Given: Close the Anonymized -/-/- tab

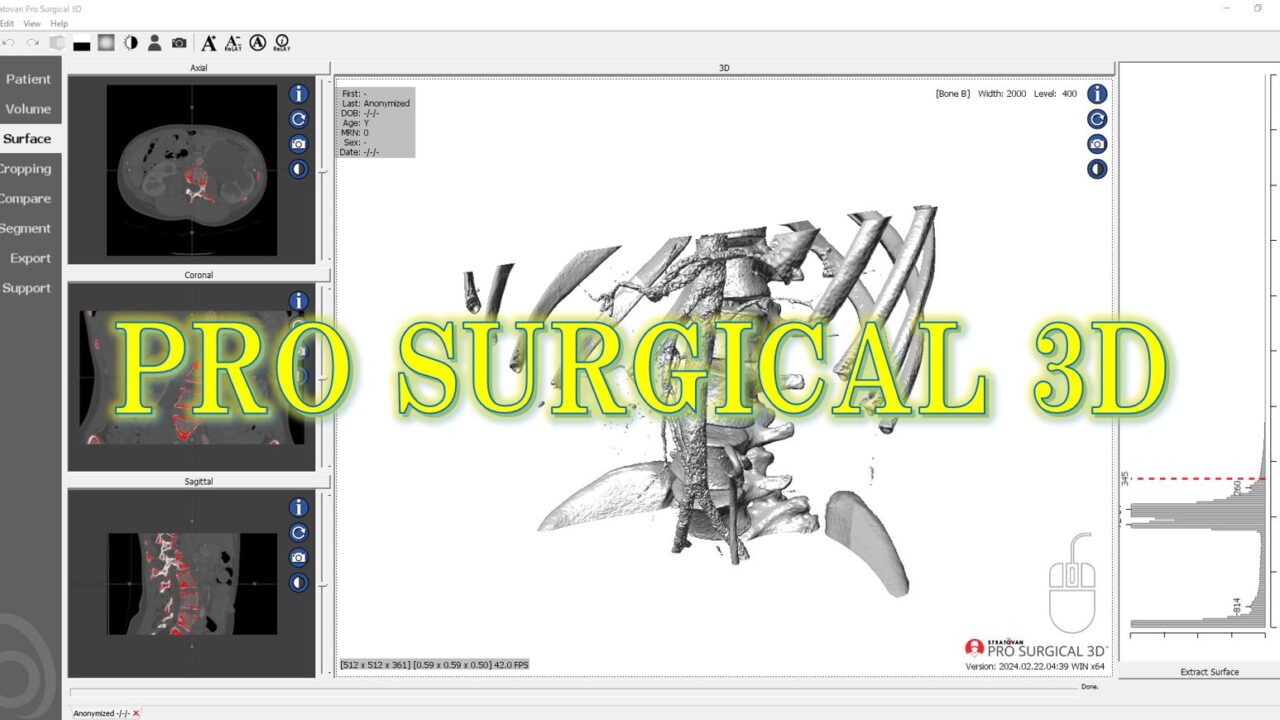Looking at the screenshot, I should [136, 713].
